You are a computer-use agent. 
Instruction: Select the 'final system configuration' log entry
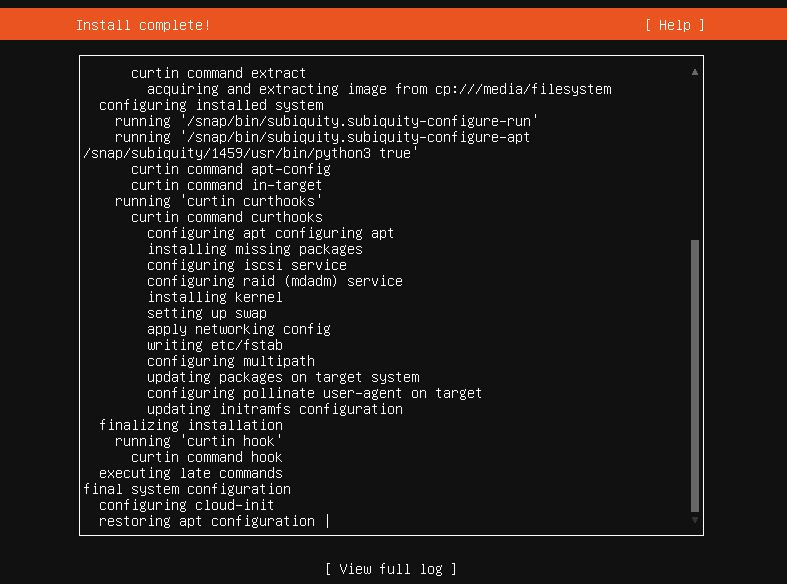[x=187, y=489]
